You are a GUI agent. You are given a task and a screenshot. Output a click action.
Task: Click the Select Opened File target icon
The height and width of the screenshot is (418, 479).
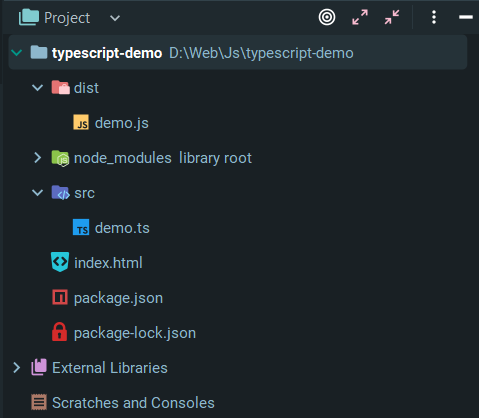[x=327, y=17]
